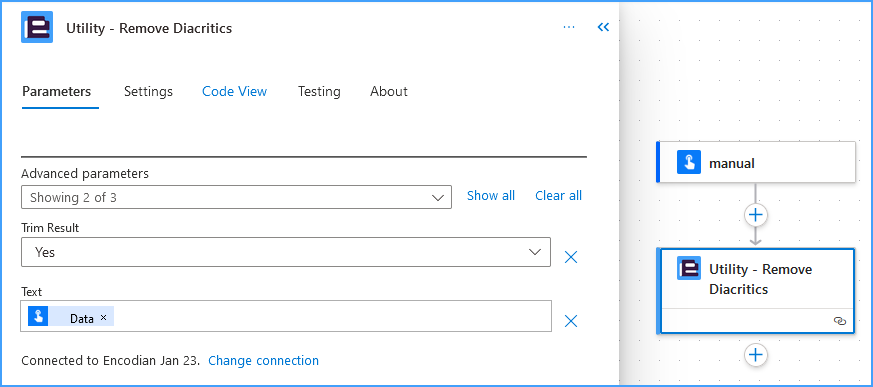Open the About tab

pos(389,91)
